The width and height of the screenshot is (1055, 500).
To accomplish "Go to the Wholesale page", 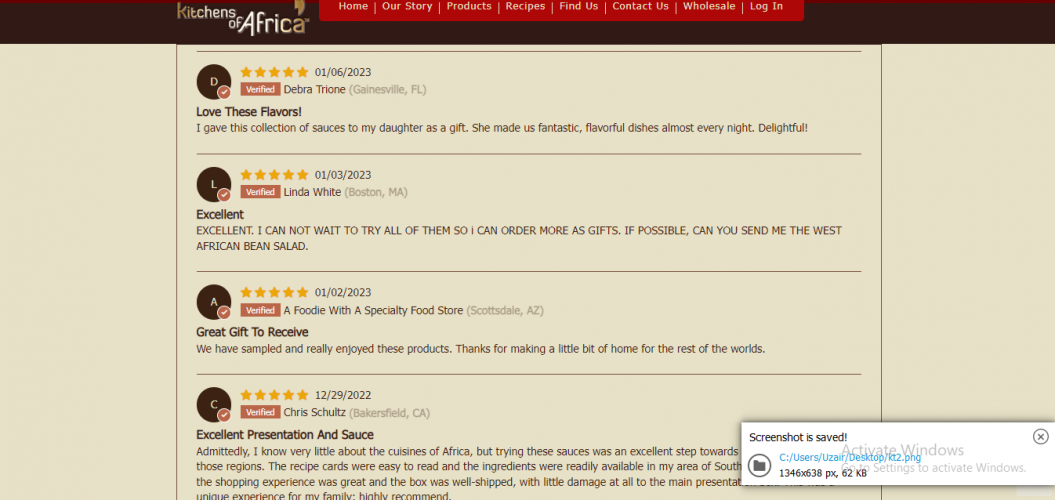I will tap(709, 6).
